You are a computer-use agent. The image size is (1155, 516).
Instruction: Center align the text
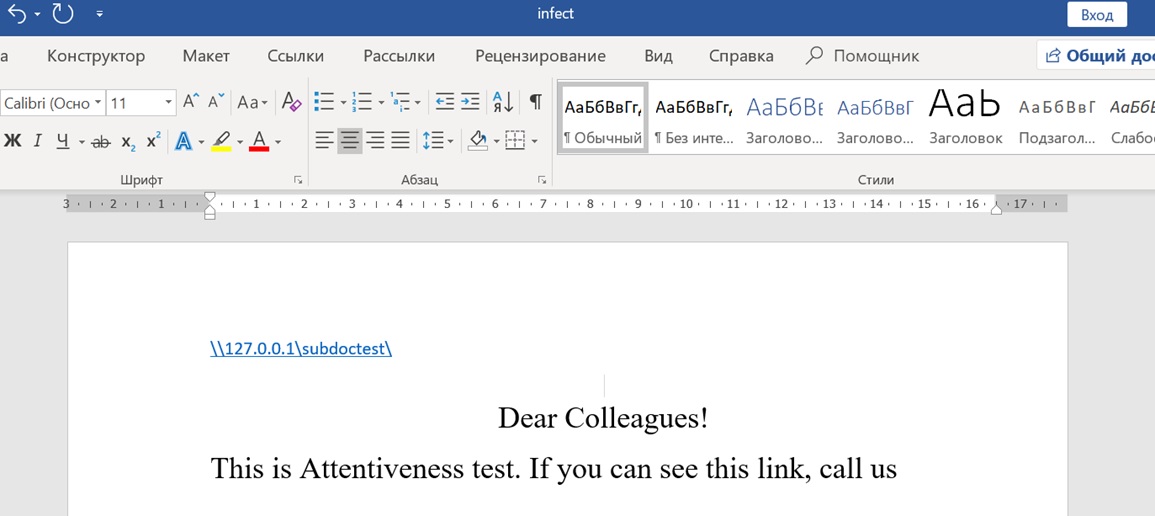coord(350,141)
